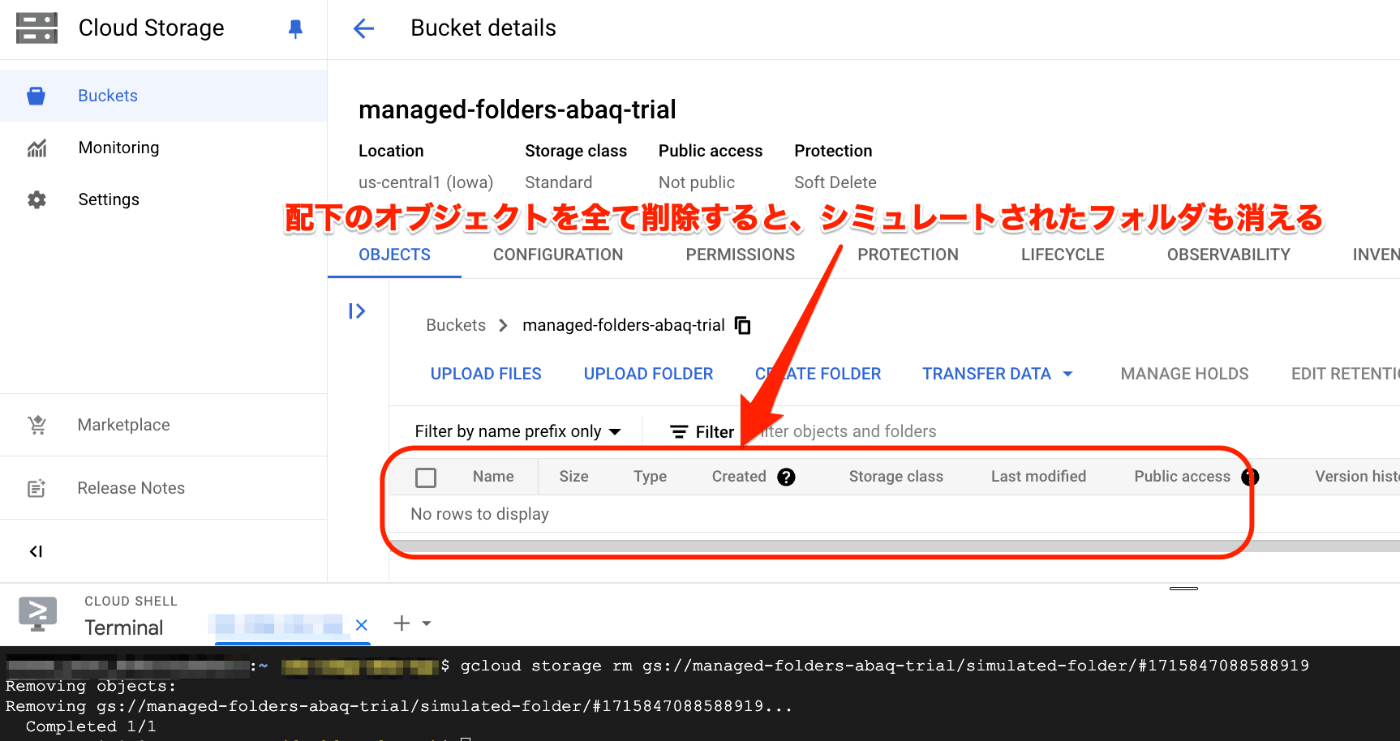Add a new Cloud Shell tab
The image size is (1400, 741).
point(401,623)
